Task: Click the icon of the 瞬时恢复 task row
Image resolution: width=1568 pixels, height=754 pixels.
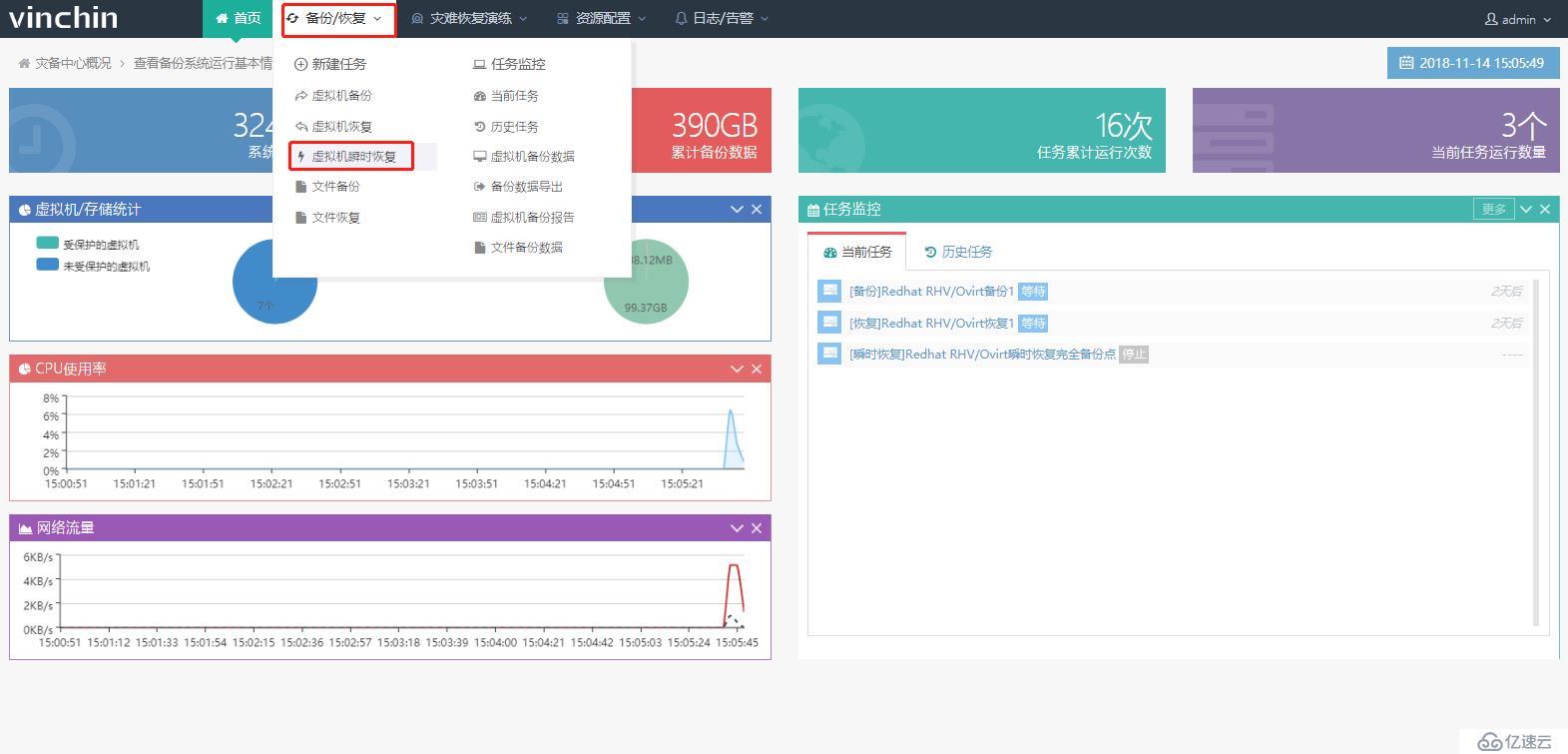Action: pos(828,354)
